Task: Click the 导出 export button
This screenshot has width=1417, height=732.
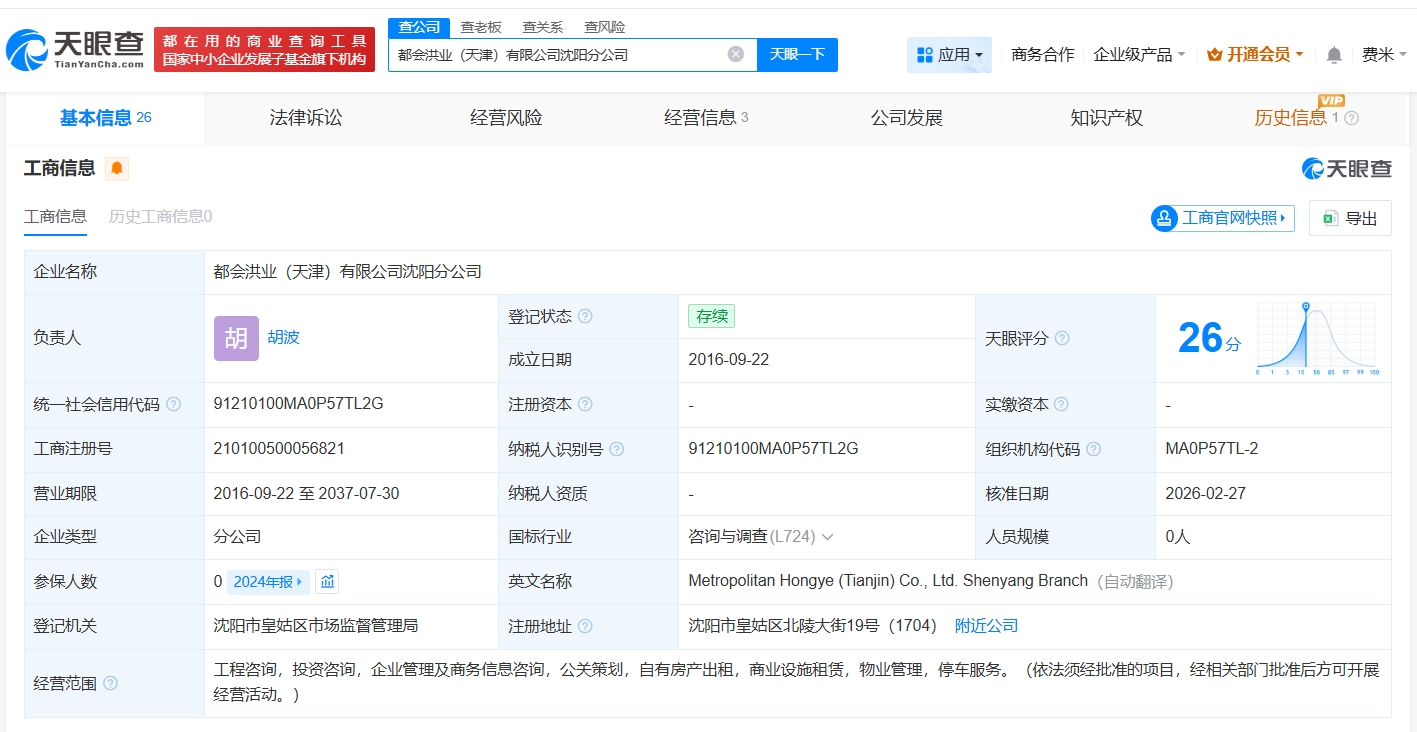Action: click(x=1349, y=218)
